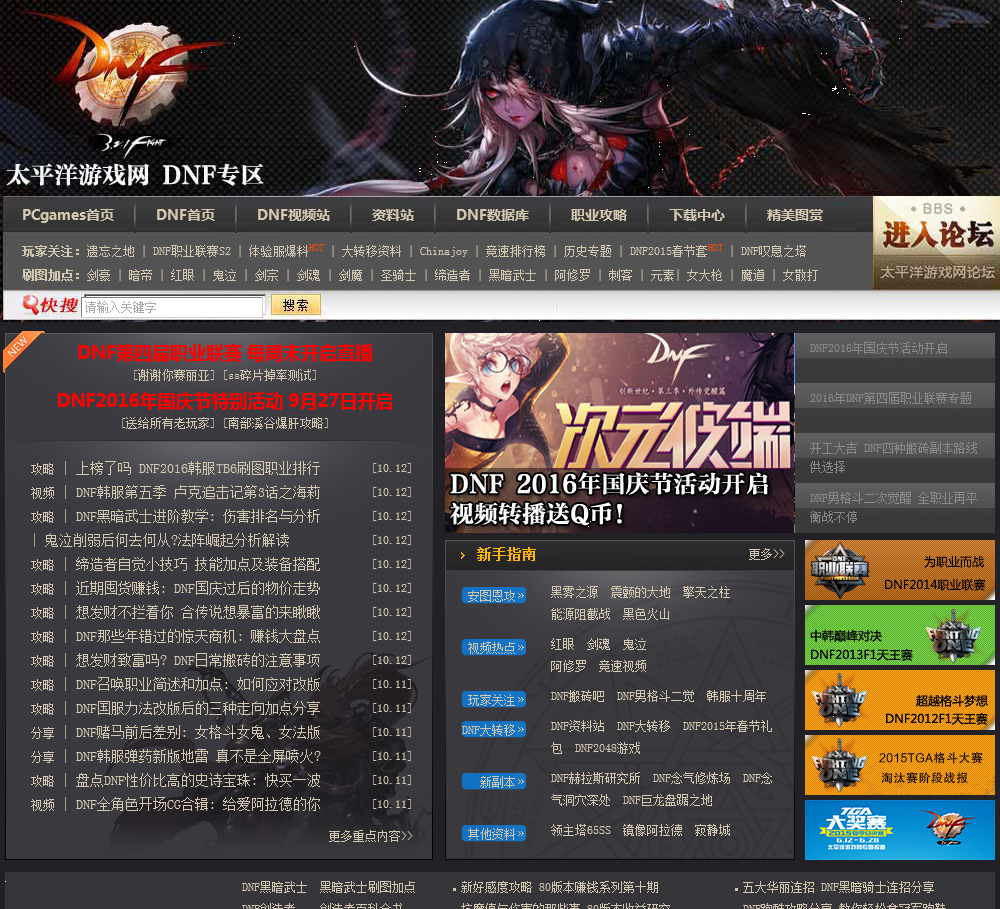Viewport: 1000px width, 909px height.
Task: Open article DNF召唤职业简述和加点
Action: pyautogui.click(x=198, y=684)
